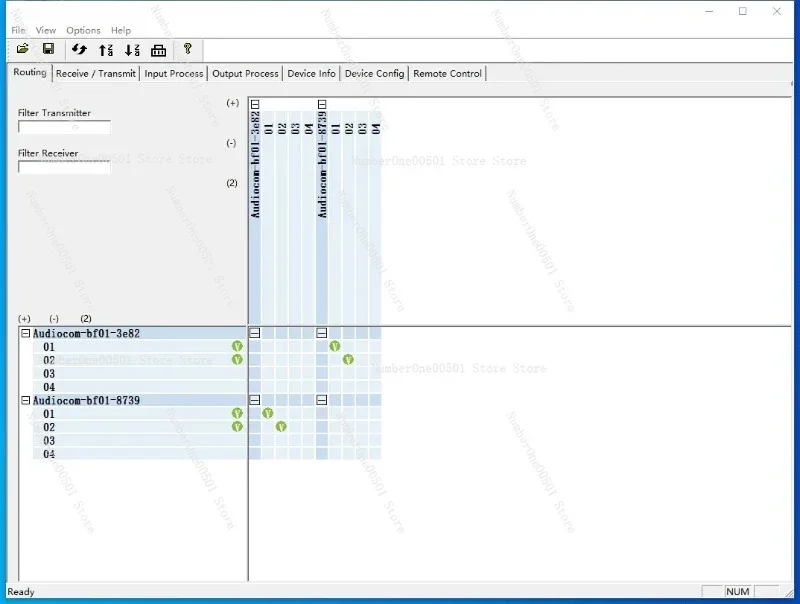Collapse the Audiocom-bf01-3e82 receiver tree node
Viewport: 800px width, 604px height.
25,333
